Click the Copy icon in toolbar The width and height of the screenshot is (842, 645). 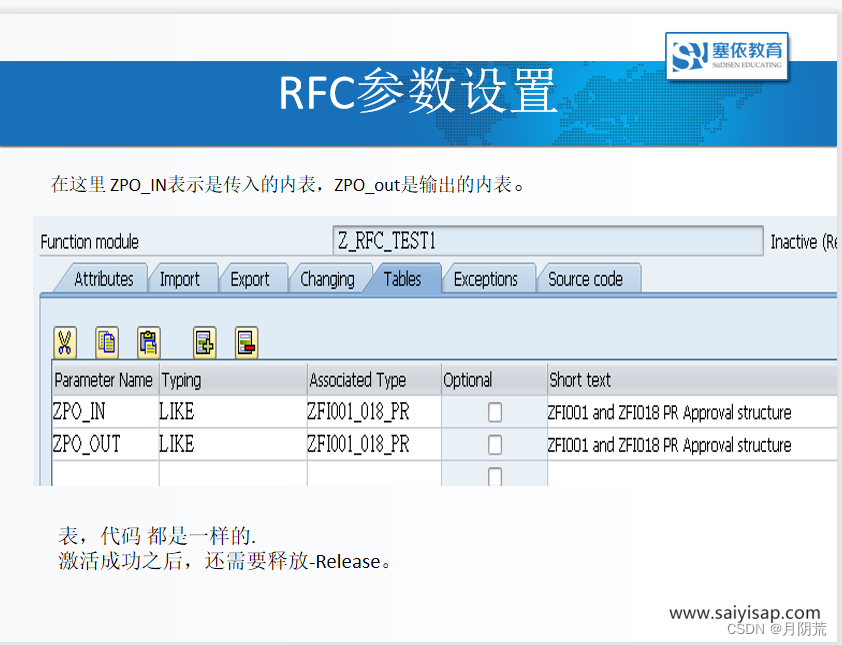click(107, 343)
